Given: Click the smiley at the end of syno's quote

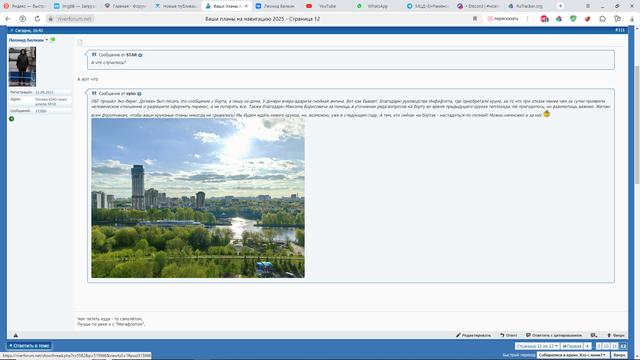Looking at the screenshot, I should point(547,113).
